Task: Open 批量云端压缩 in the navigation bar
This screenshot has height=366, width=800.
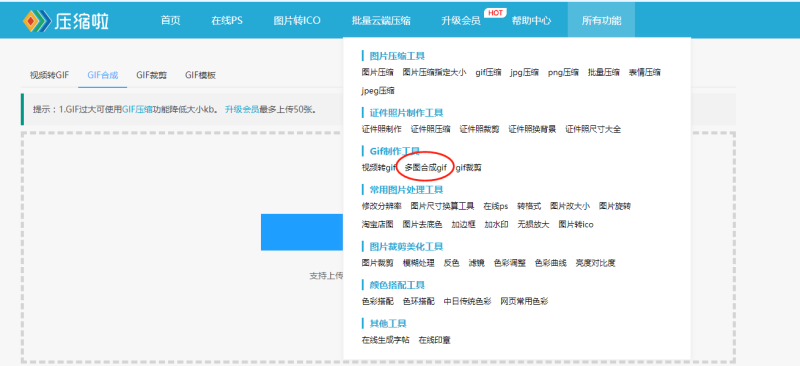Action: [x=381, y=20]
